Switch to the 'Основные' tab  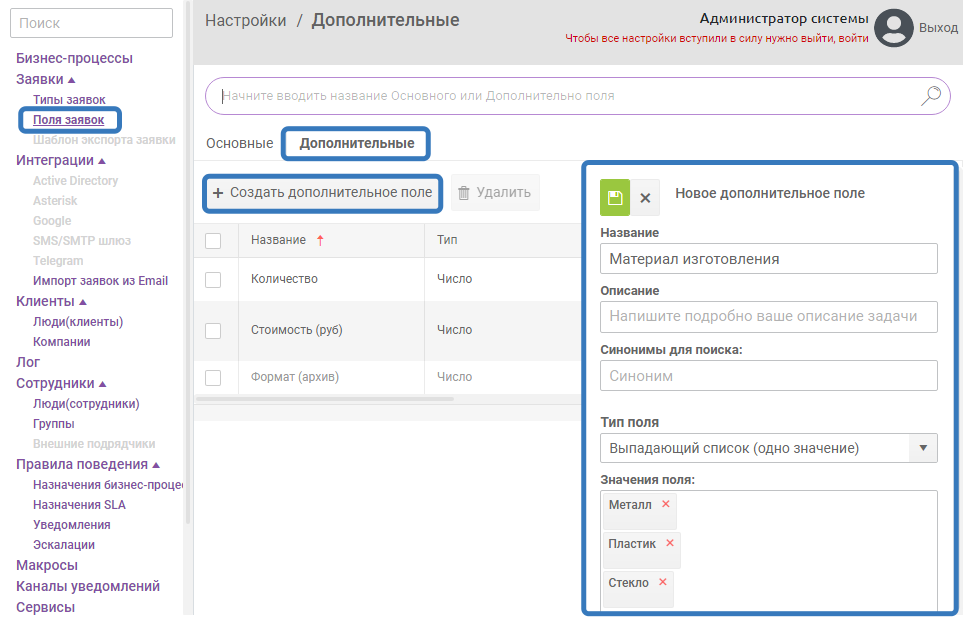[x=239, y=143]
